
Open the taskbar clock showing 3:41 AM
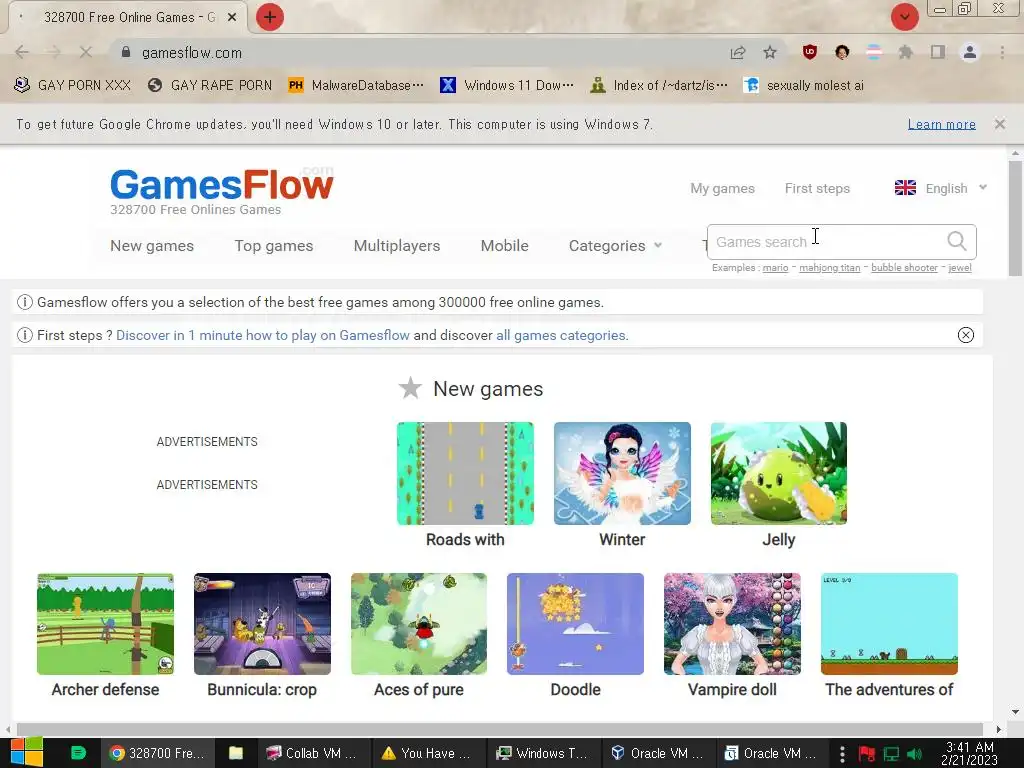pos(970,753)
